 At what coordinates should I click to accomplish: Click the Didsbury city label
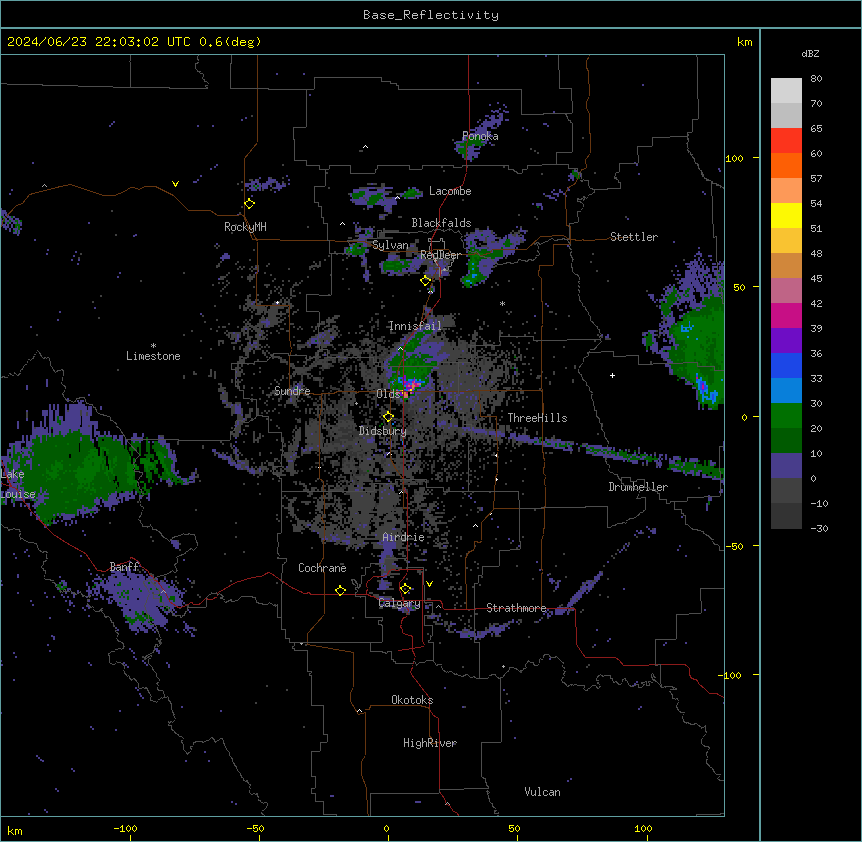[x=383, y=431]
